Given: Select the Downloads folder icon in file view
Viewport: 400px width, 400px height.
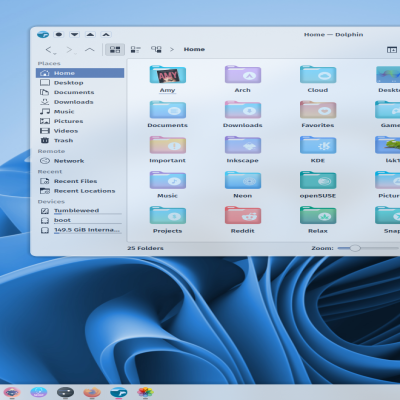Looking at the screenshot, I should (x=243, y=110).
